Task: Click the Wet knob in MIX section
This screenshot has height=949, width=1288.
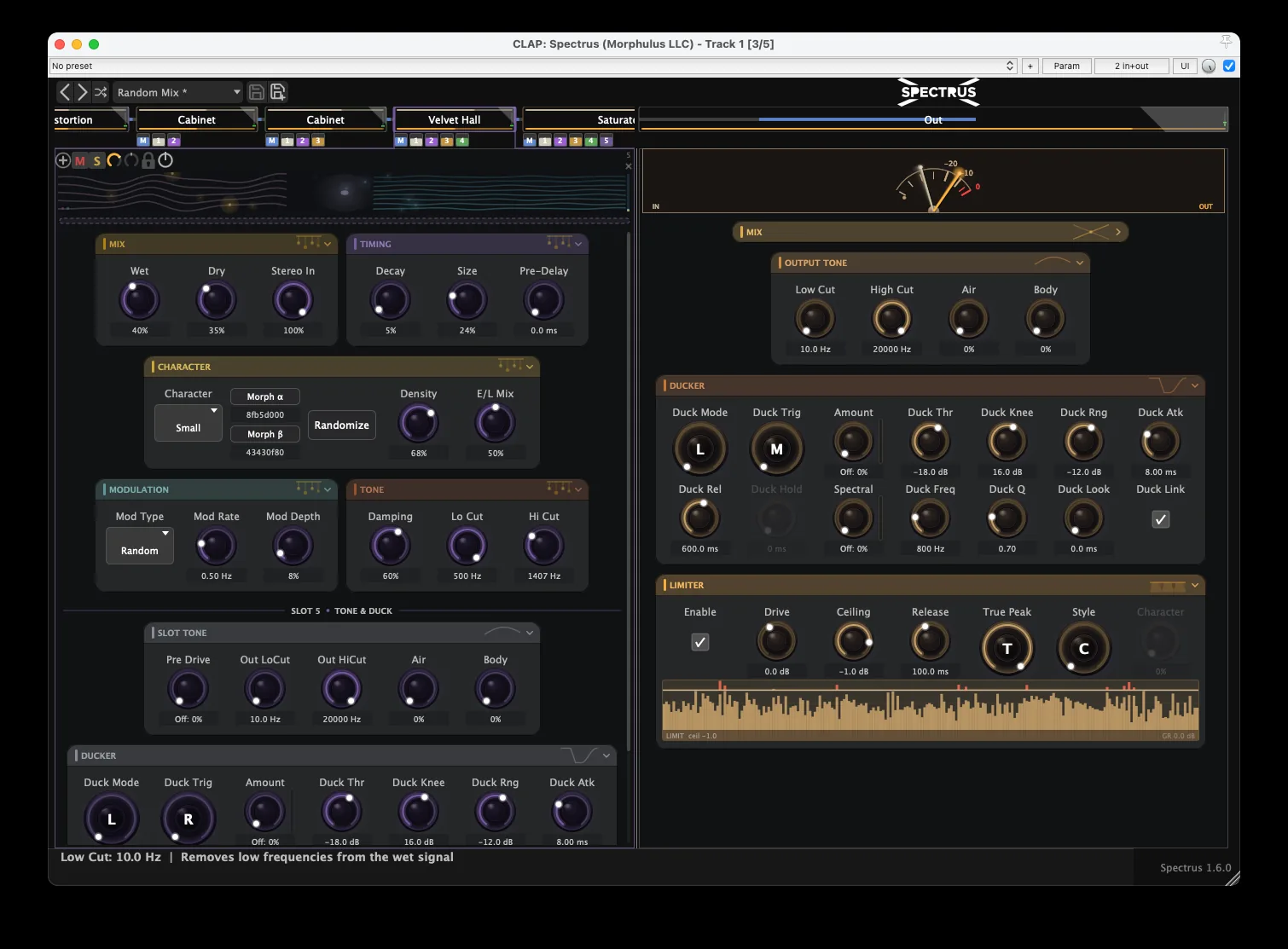Action: click(140, 301)
